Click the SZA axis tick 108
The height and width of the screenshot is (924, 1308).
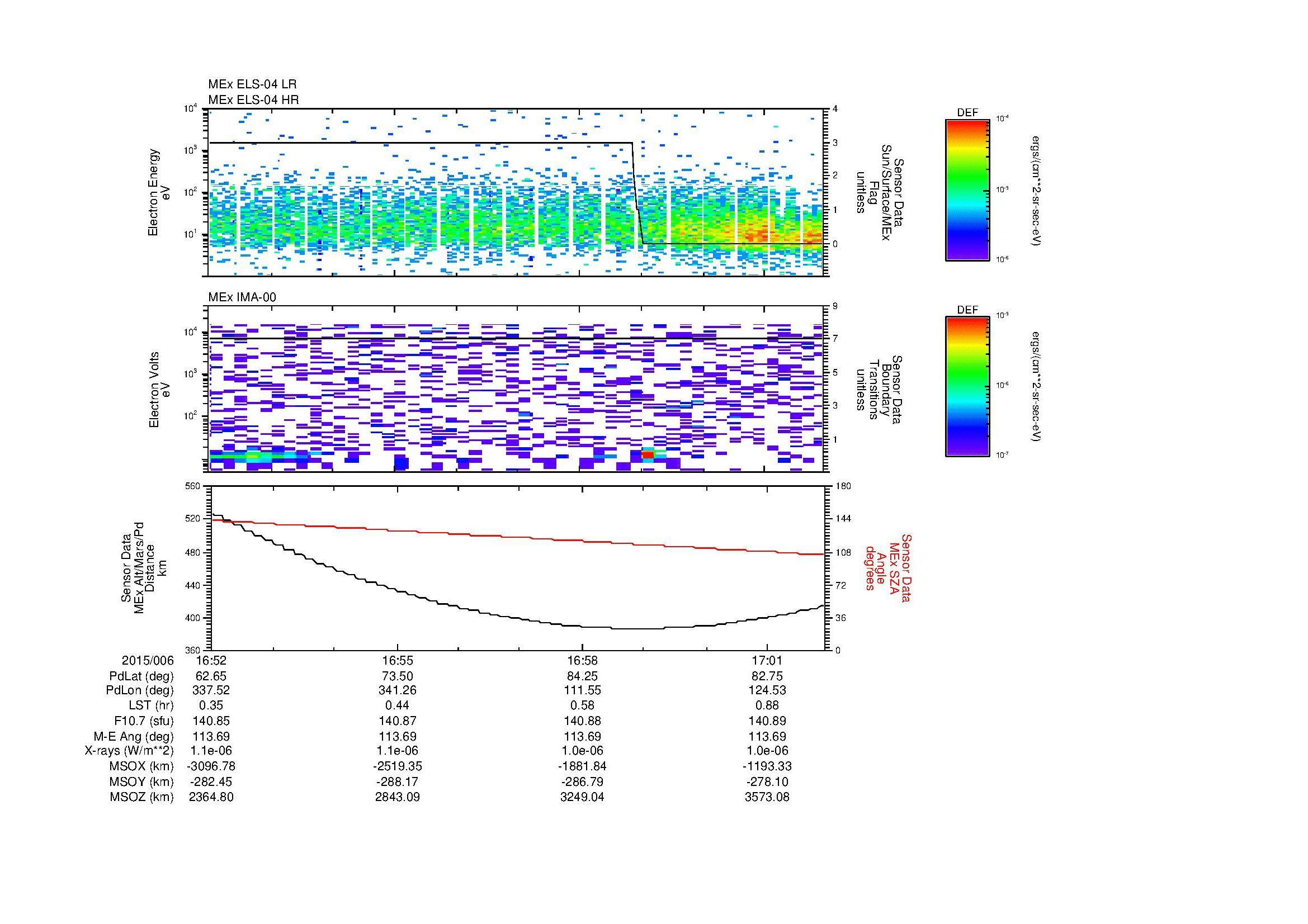coord(843,552)
